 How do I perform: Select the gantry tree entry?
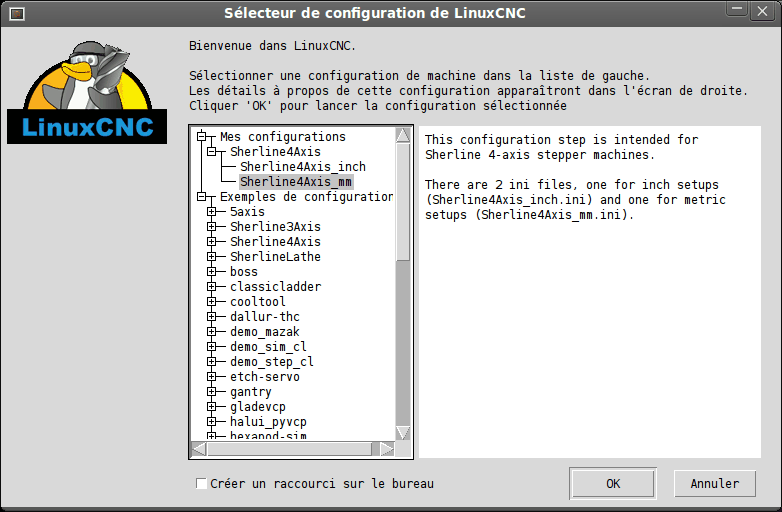251,391
